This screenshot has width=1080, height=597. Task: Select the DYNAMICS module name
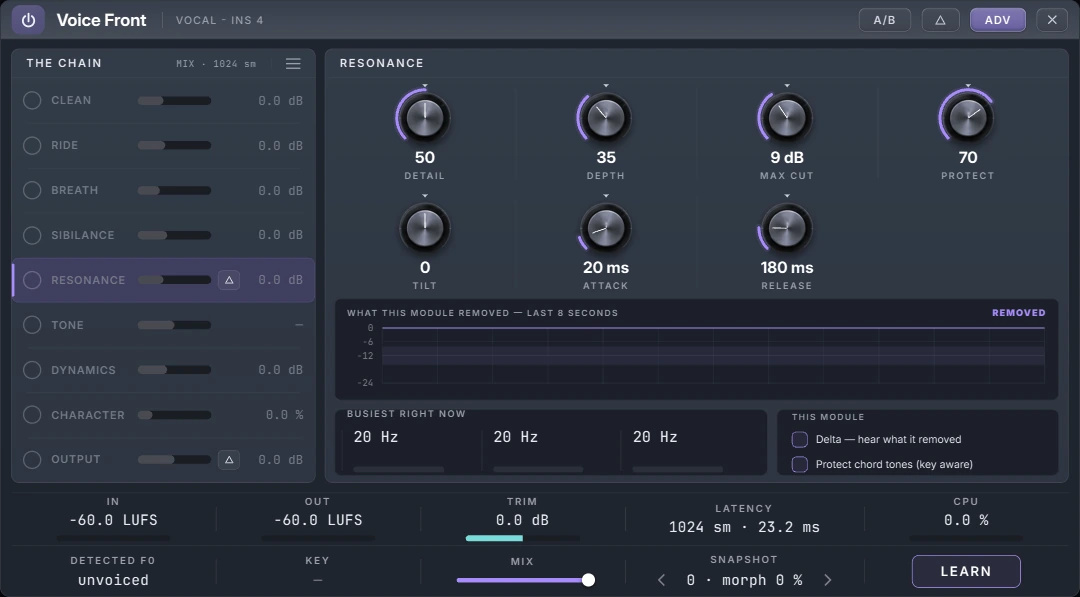point(83,370)
